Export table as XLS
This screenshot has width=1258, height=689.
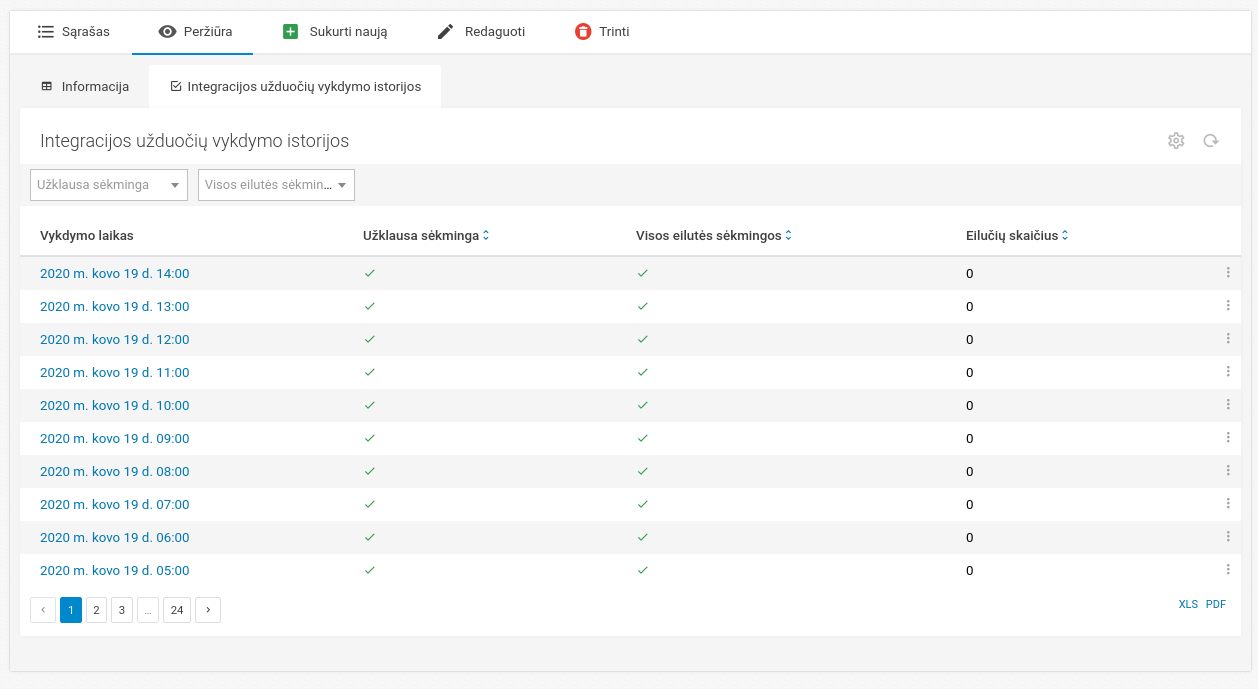pos(1188,605)
